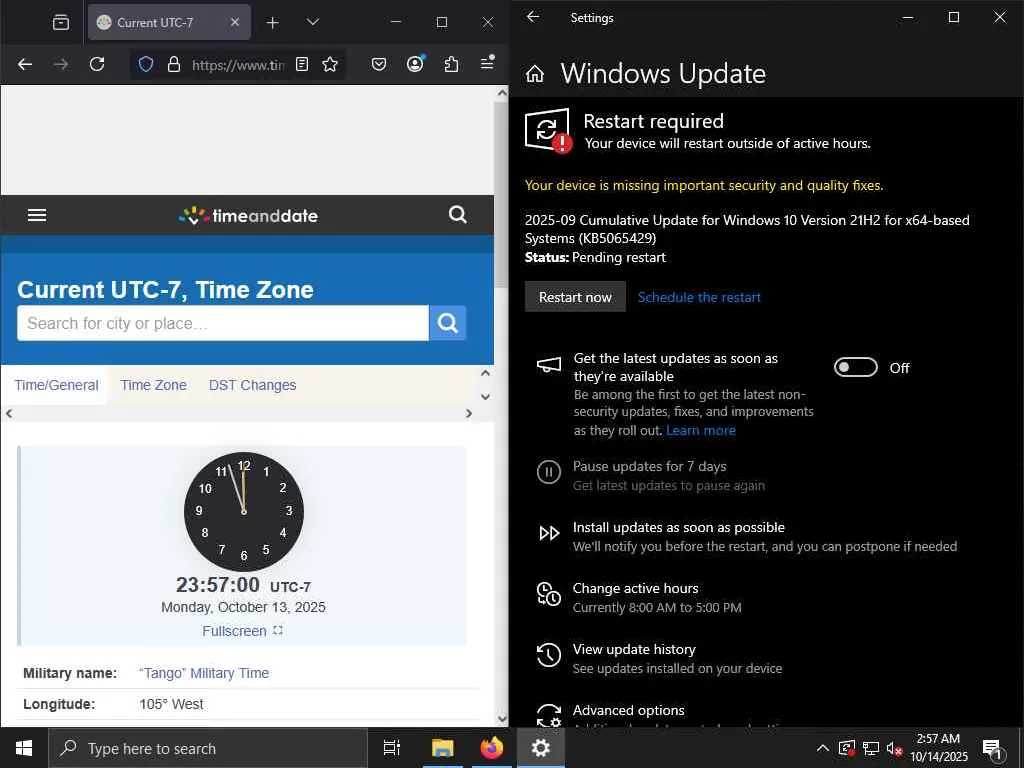
Task: Open the clock in Fullscreen
Action: click(x=242, y=631)
